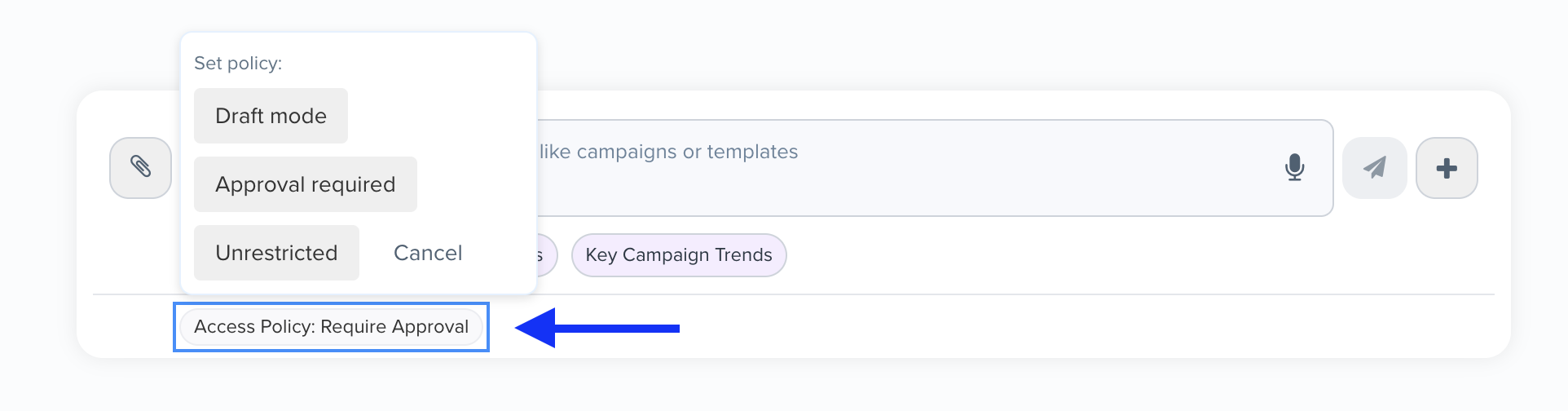Click the suggestion chip partly hidden behind popup

[x=546, y=255]
